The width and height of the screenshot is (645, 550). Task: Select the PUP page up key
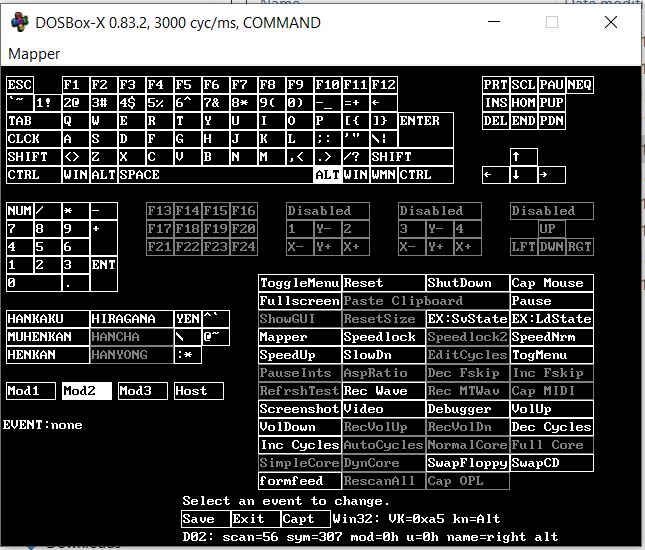tap(552, 102)
